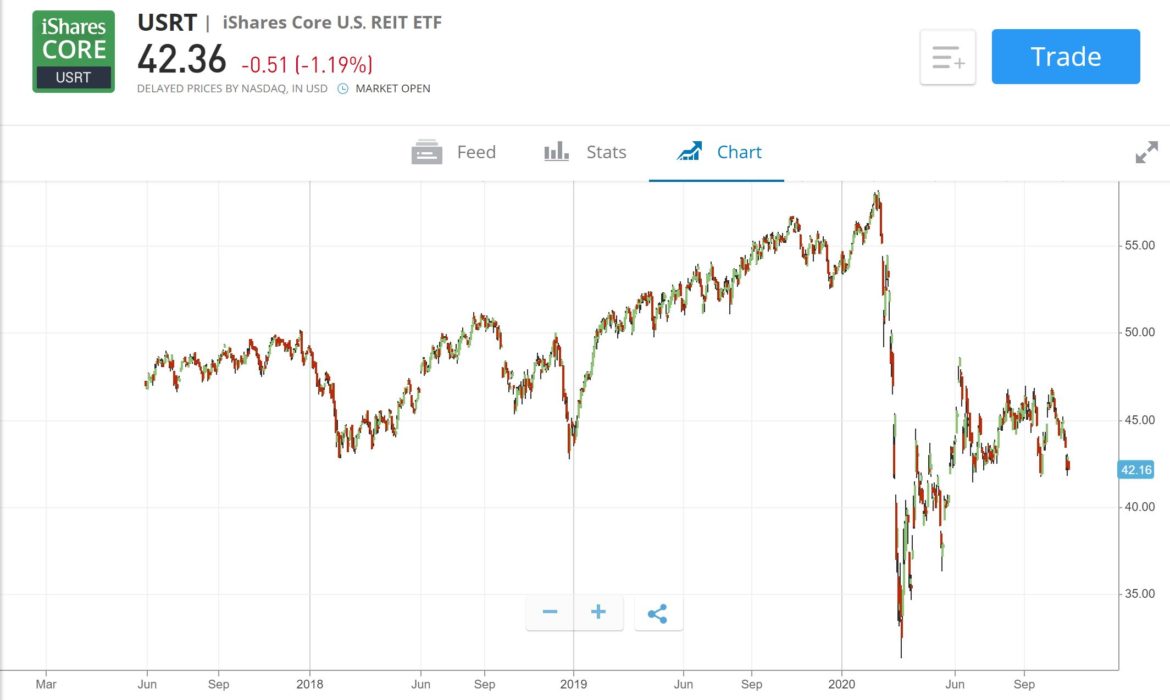Click the iShares CORE USRT logo
Viewport: 1170px width, 700px height.
click(x=72, y=51)
